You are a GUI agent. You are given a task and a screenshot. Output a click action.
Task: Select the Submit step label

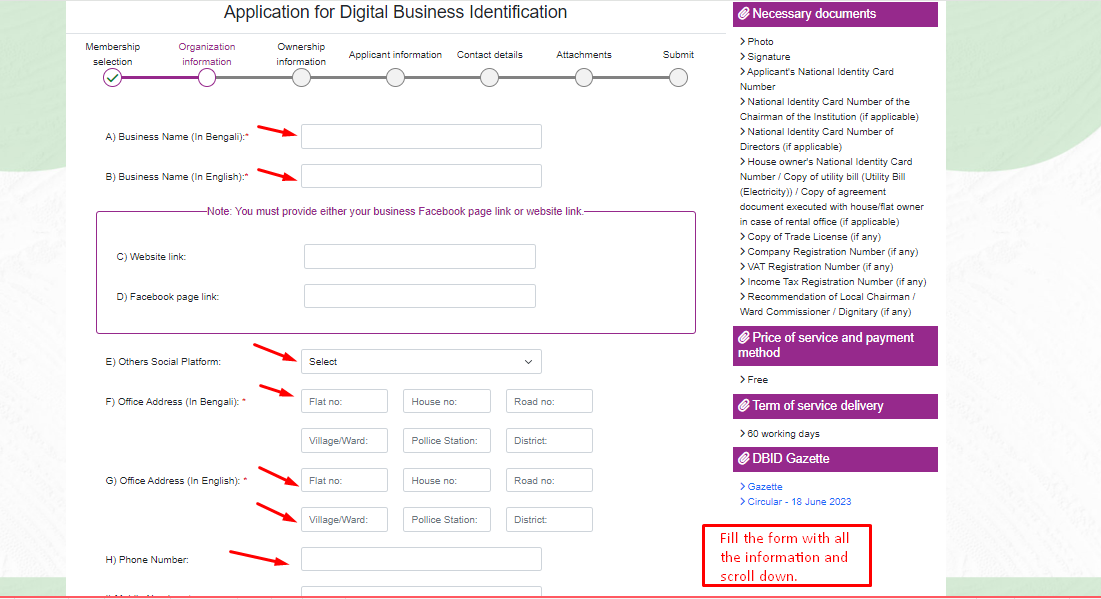[x=678, y=55]
